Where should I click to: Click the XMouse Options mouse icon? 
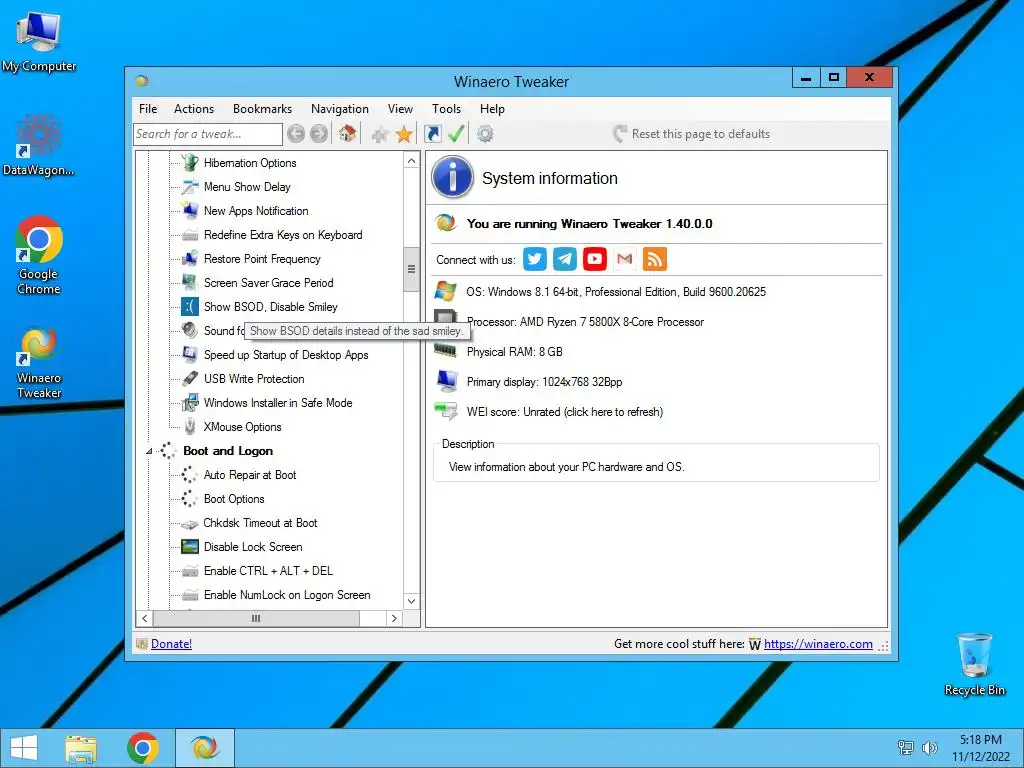point(190,426)
